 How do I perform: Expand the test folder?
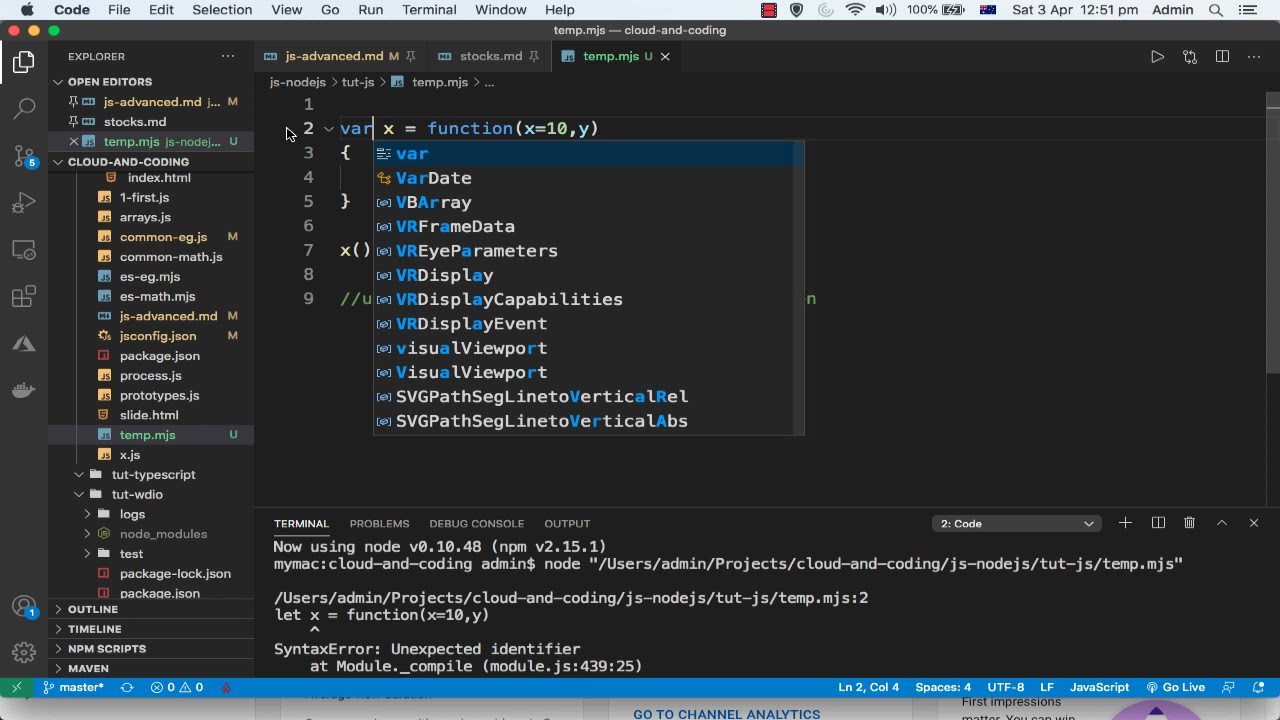(x=87, y=554)
